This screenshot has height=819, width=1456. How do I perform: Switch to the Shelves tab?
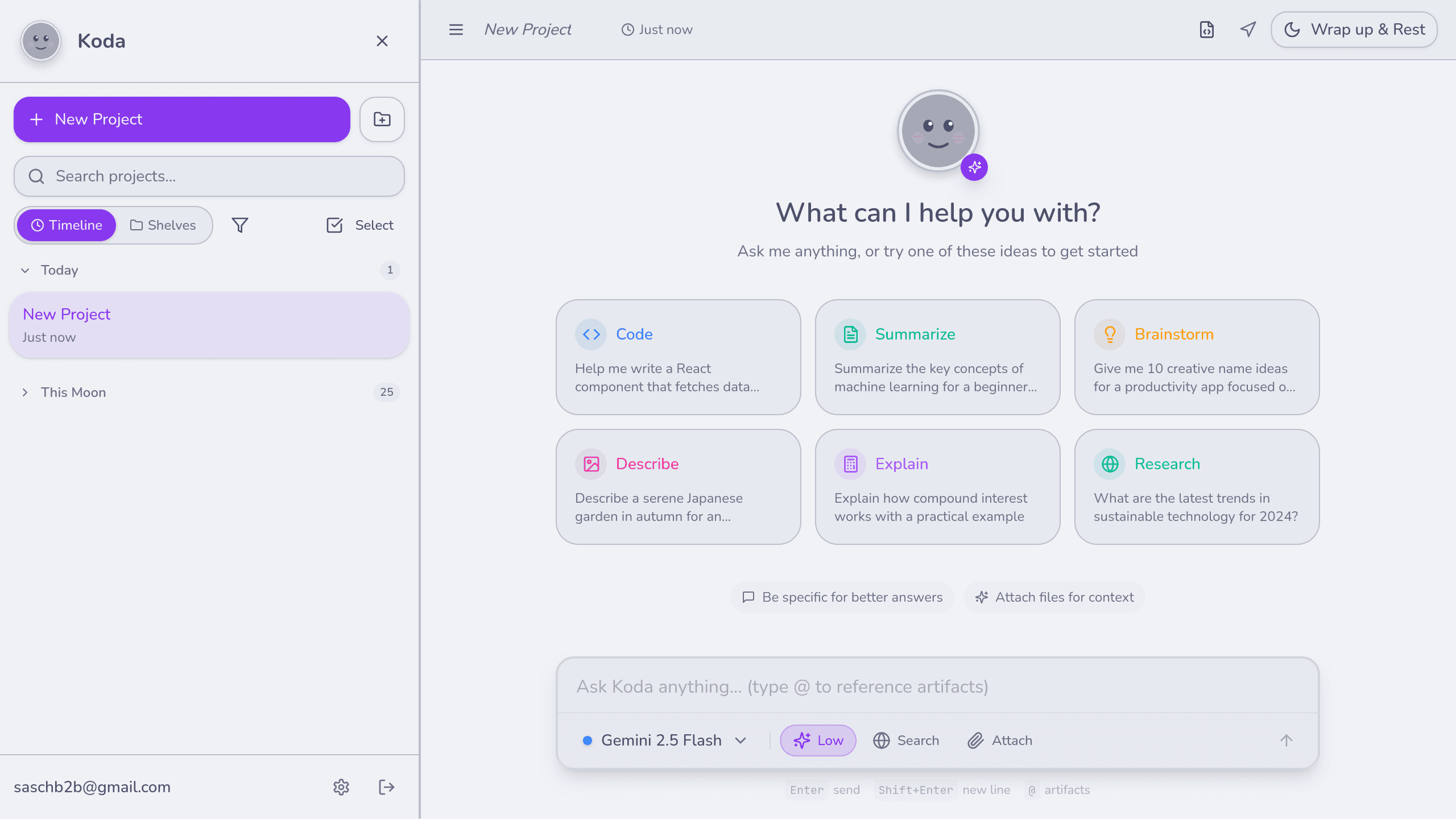pos(163,225)
